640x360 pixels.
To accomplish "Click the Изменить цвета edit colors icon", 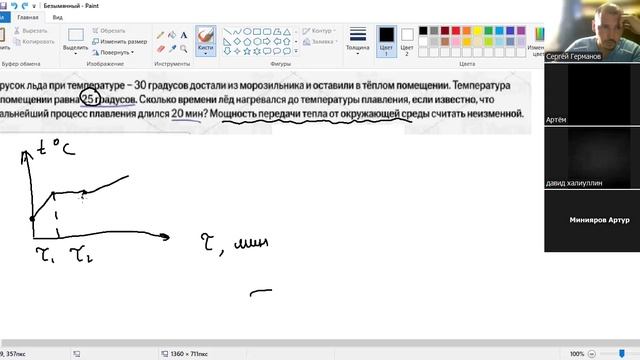I will click(539, 35).
